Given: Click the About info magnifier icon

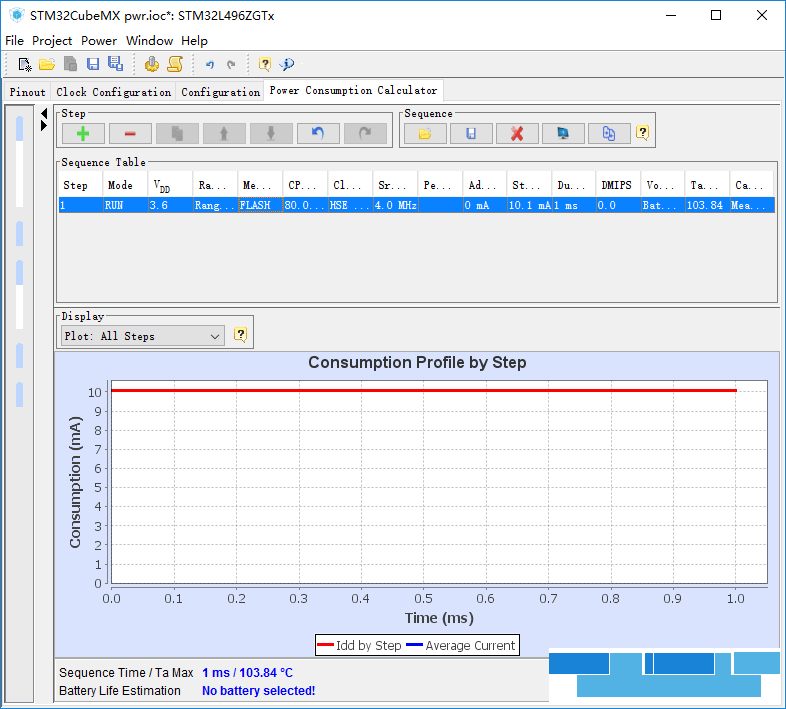Looking at the screenshot, I should click(x=287, y=64).
